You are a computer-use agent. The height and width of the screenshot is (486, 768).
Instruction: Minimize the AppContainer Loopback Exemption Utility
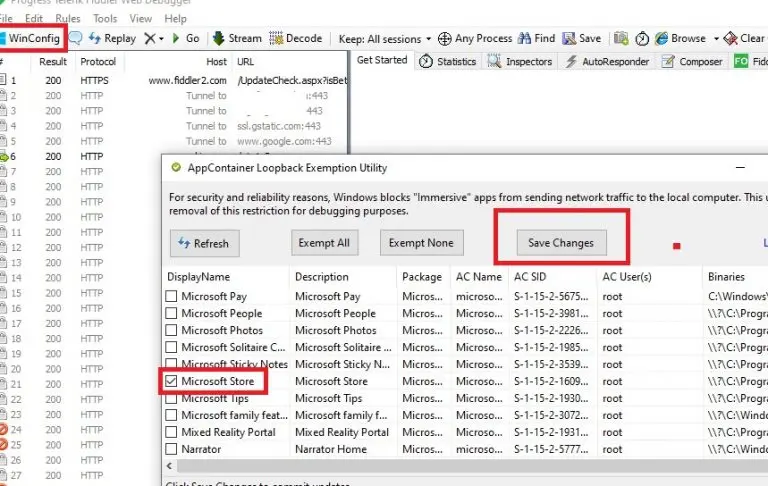pyautogui.click(x=740, y=168)
